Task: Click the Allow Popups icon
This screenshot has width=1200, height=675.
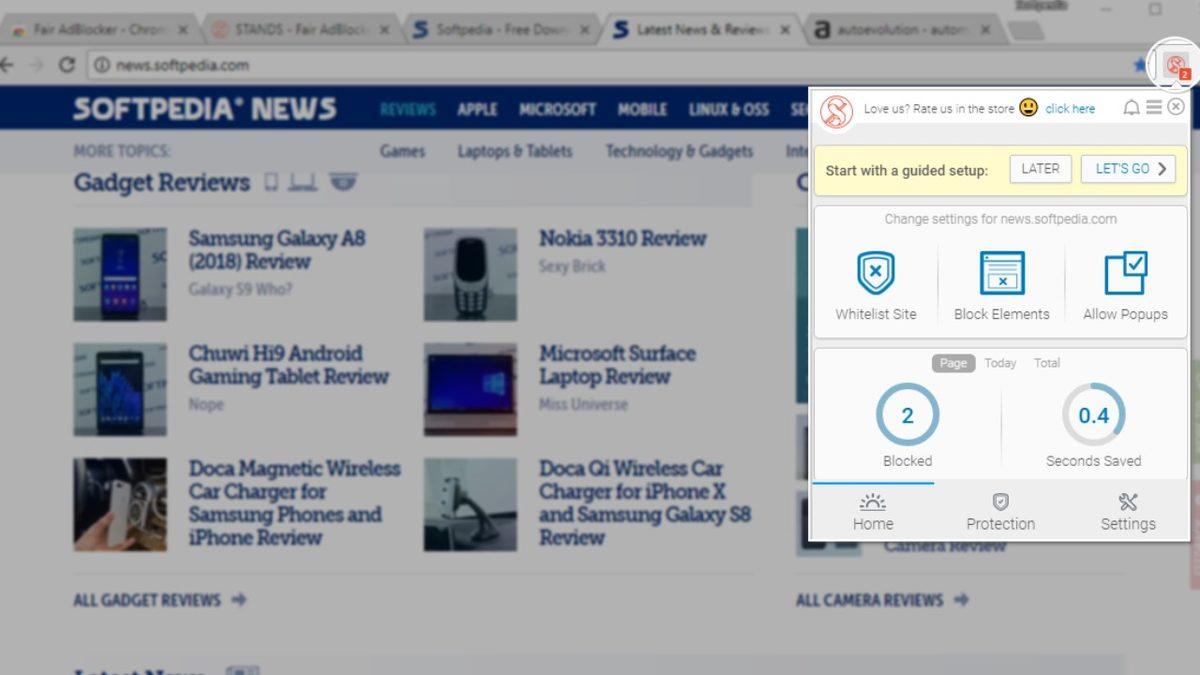Action: click(1126, 272)
